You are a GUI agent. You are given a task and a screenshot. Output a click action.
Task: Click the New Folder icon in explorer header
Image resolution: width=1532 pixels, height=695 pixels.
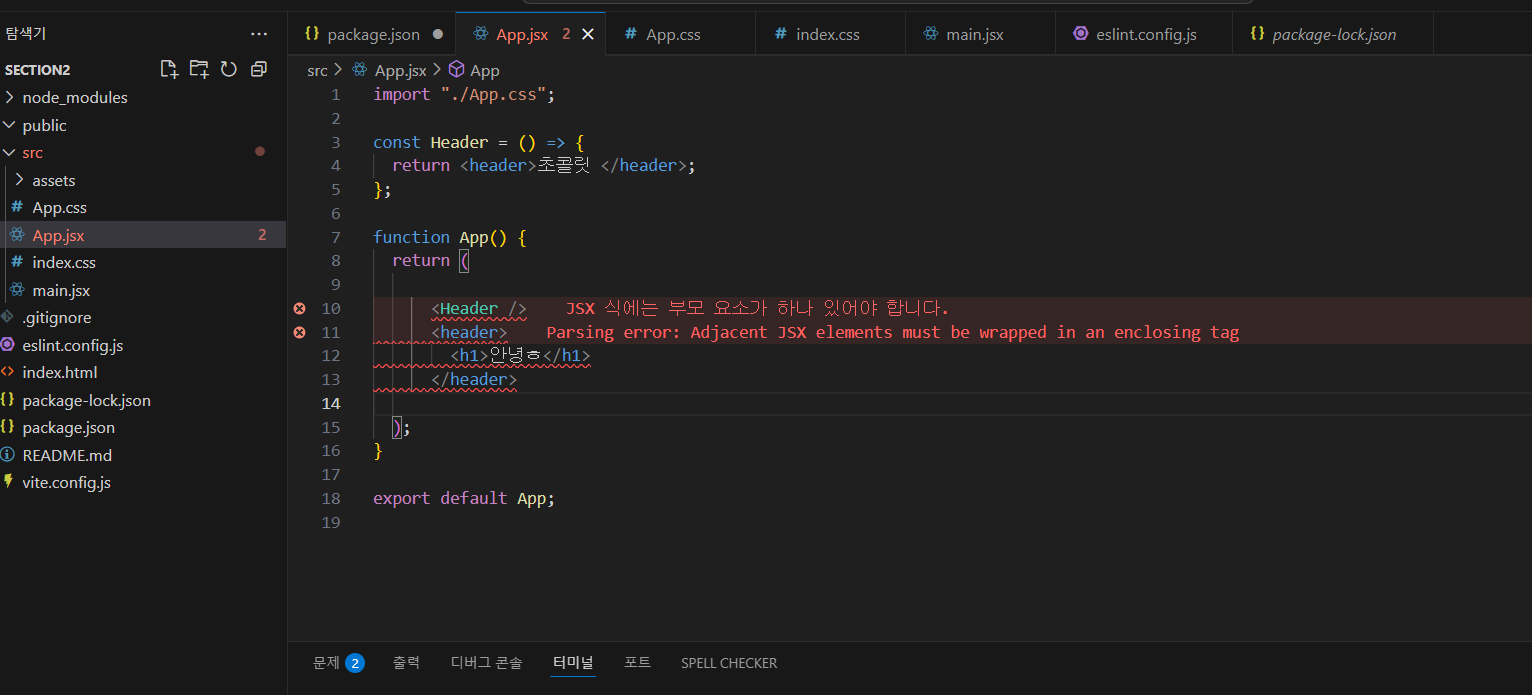tap(199, 69)
